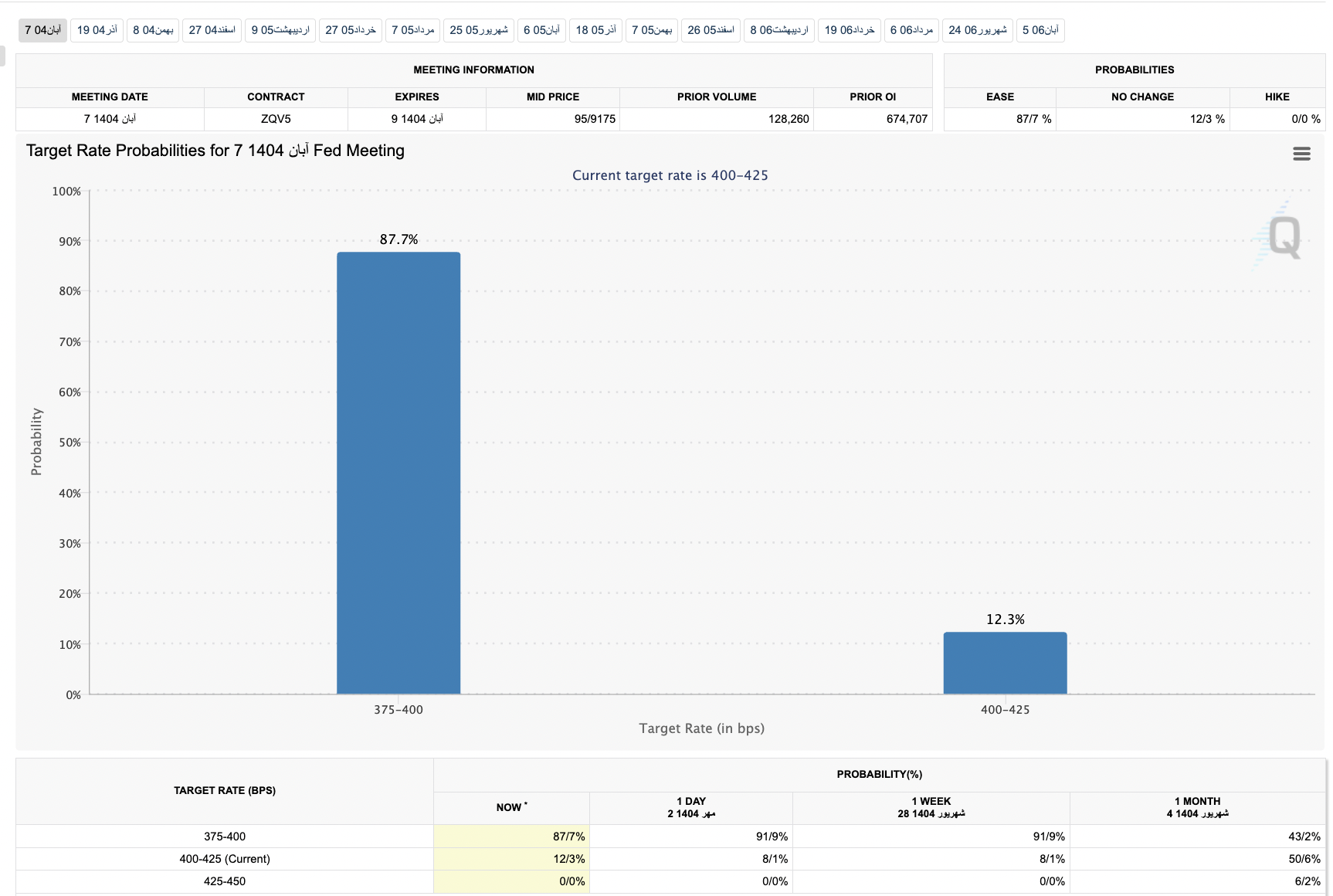1333x896 pixels.
Task: Select the 26 اسفند 05 meeting tab
Action: point(711,30)
